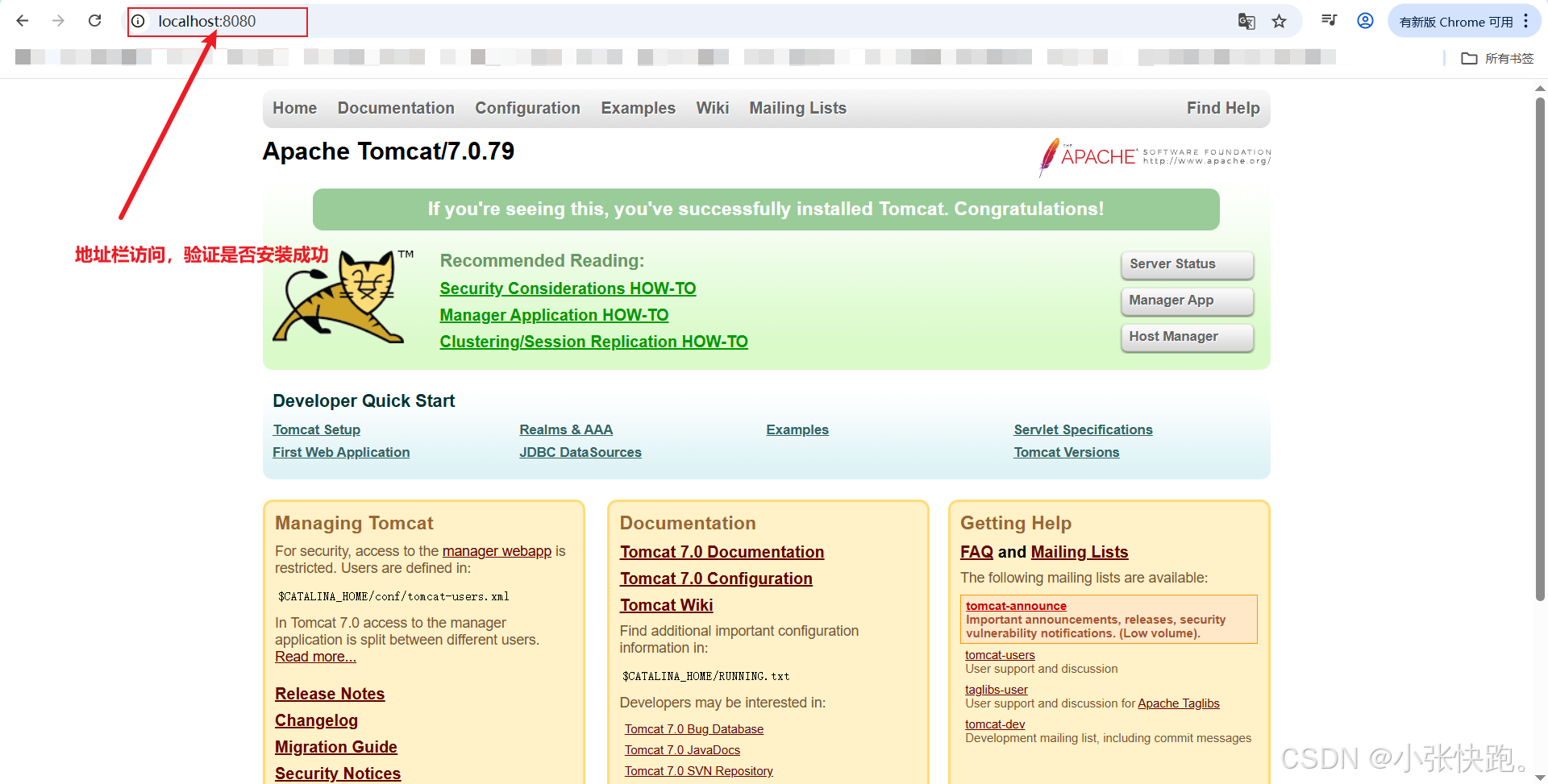The height and width of the screenshot is (784, 1548).
Task: Open the Servlet Specifications link
Action: coord(1083,429)
